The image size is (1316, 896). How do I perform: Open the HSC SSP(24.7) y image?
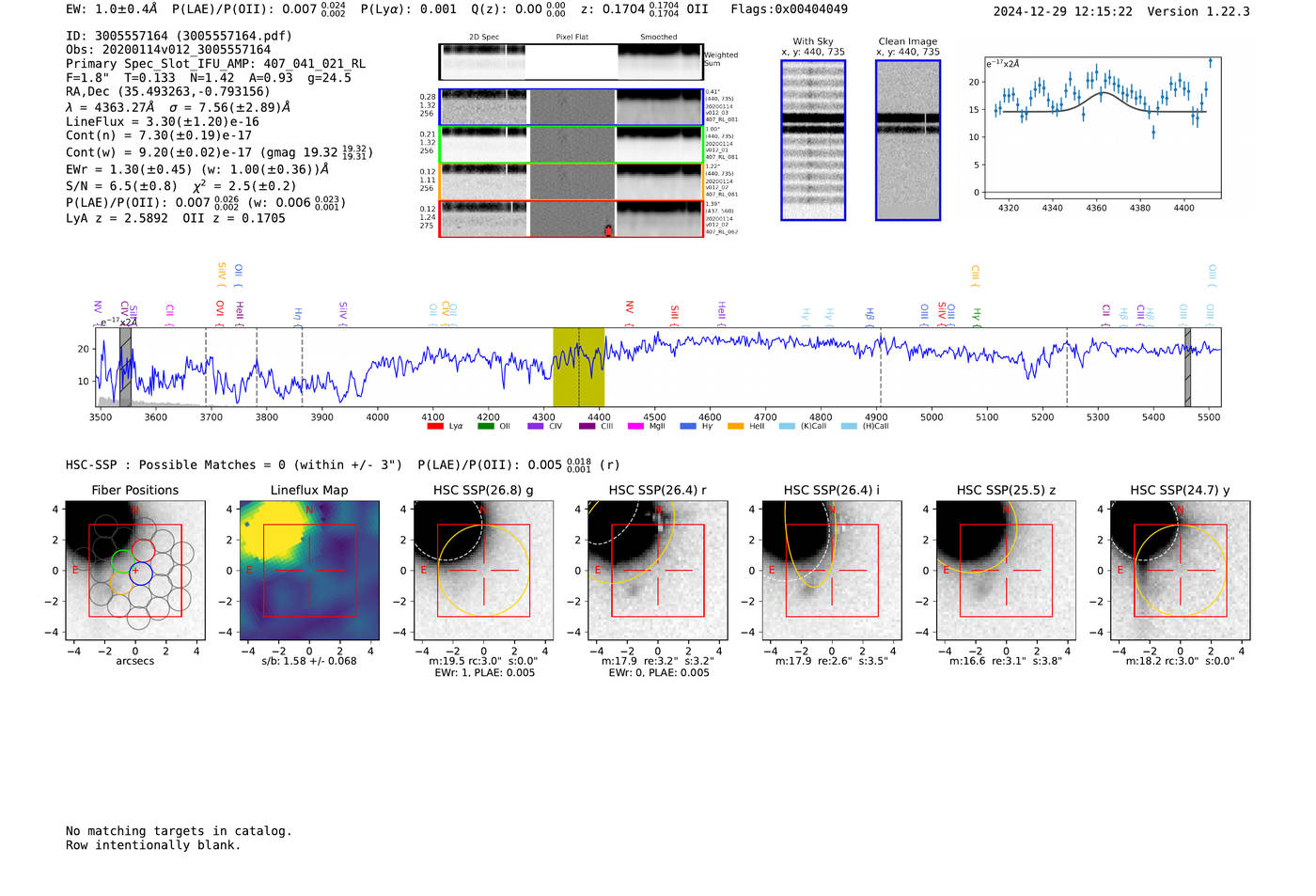pyautogui.click(x=1180, y=571)
